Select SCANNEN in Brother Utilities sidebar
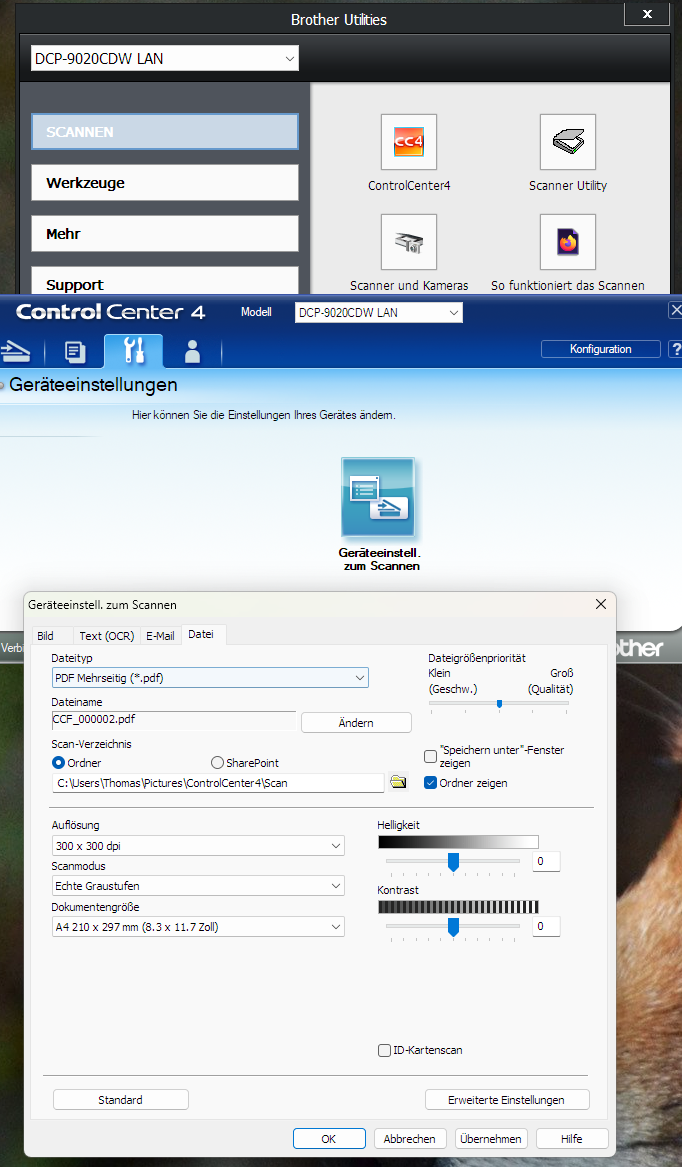This screenshot has height=1167, width=682. [x=165, y=132]
